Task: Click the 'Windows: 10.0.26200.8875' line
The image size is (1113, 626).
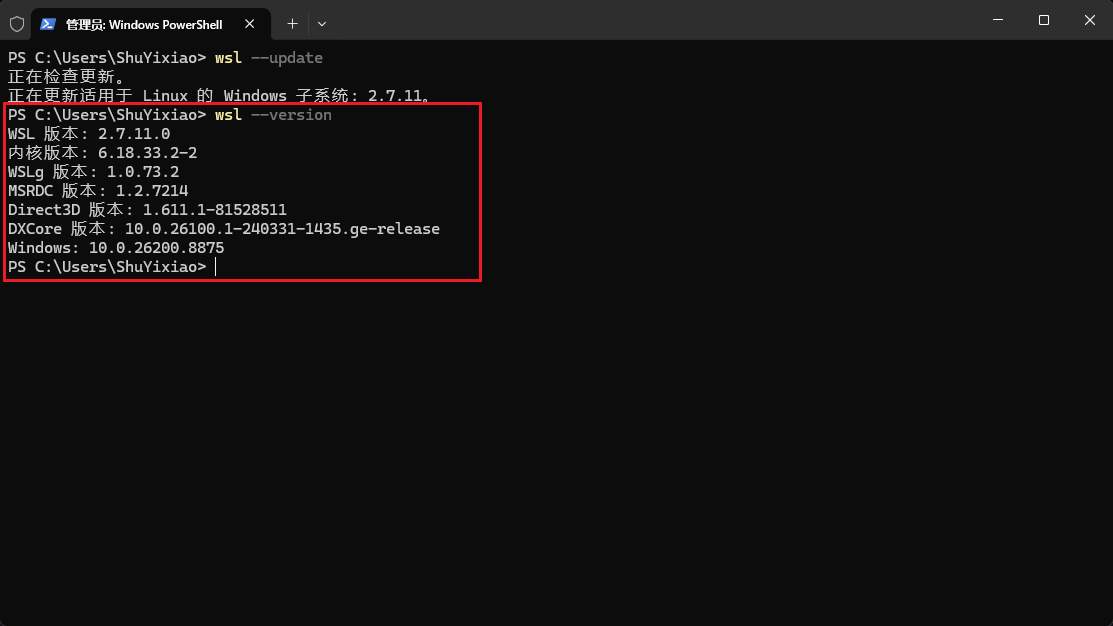Action: click(116, 248)
